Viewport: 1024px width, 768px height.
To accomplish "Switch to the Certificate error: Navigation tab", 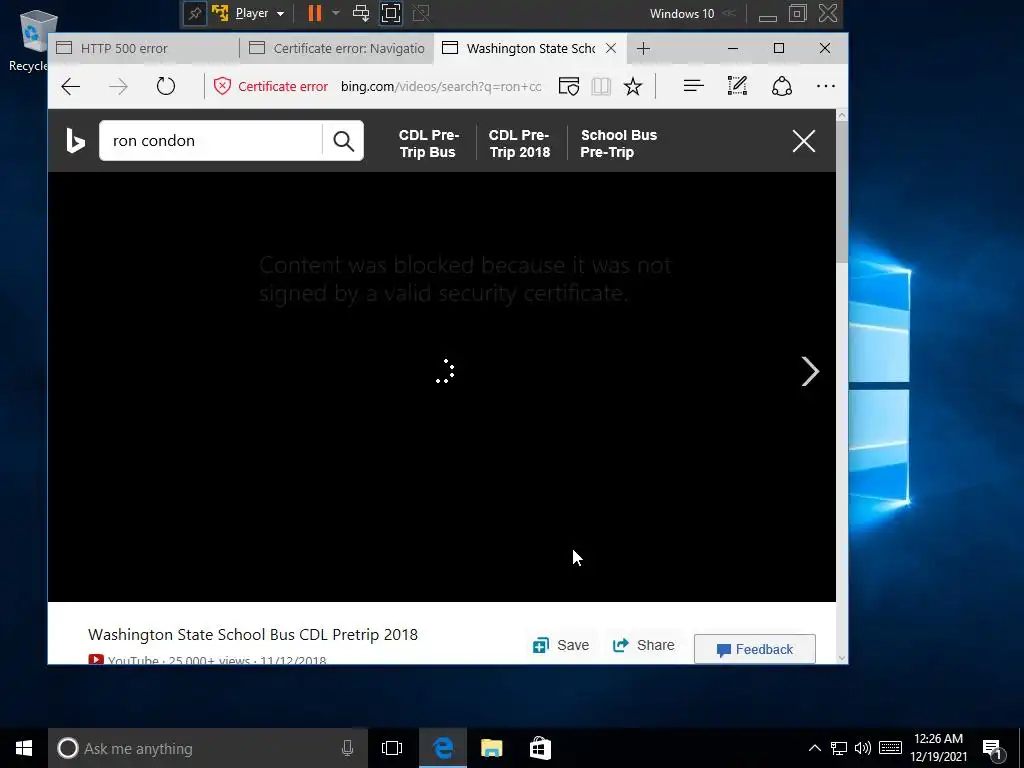I will pos(337,48).
